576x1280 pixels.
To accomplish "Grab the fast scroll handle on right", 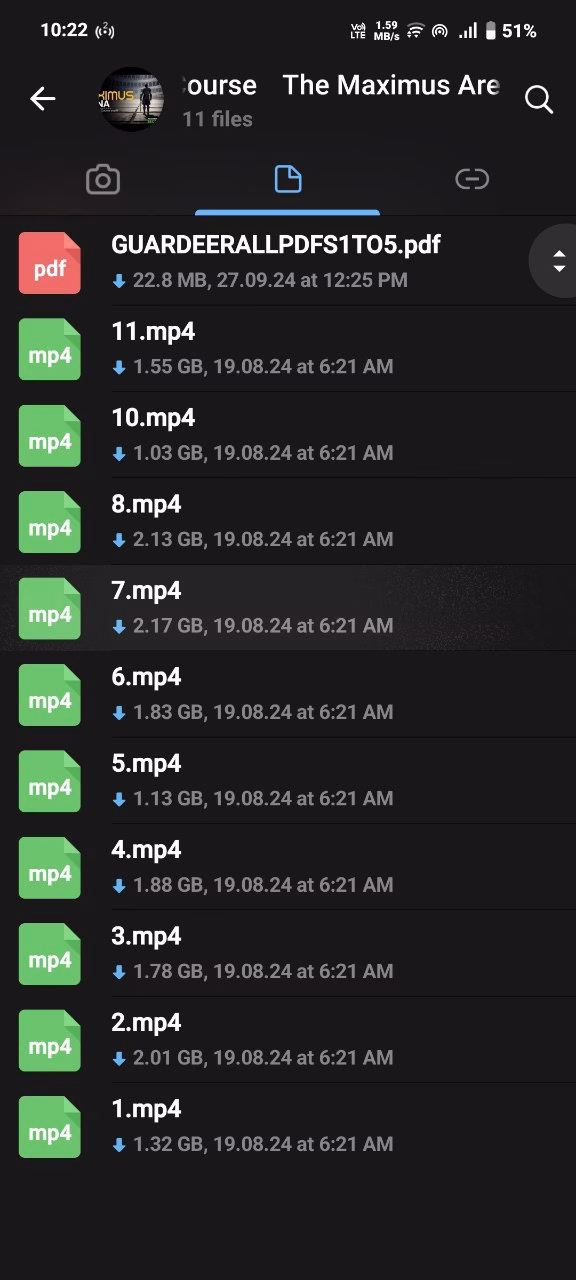I will 557,262.
